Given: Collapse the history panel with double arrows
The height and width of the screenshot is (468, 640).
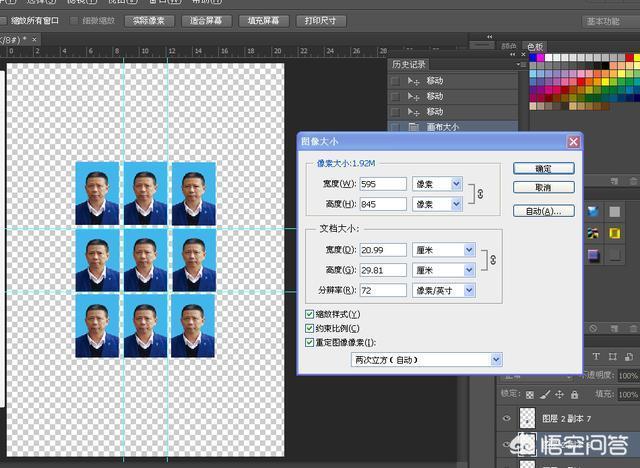Looking at the screenshot, I should [513, 54].
